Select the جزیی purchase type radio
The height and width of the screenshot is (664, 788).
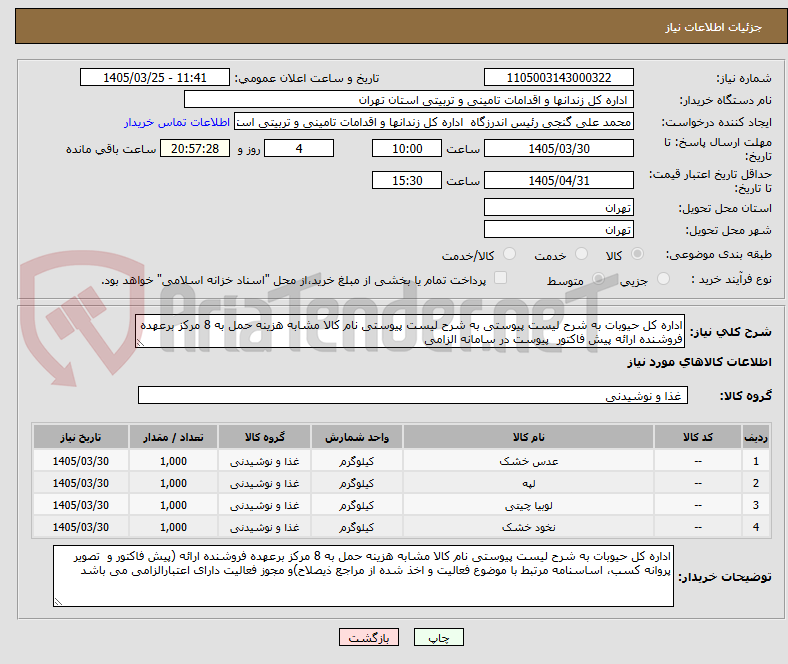click(x=663, y=278)
